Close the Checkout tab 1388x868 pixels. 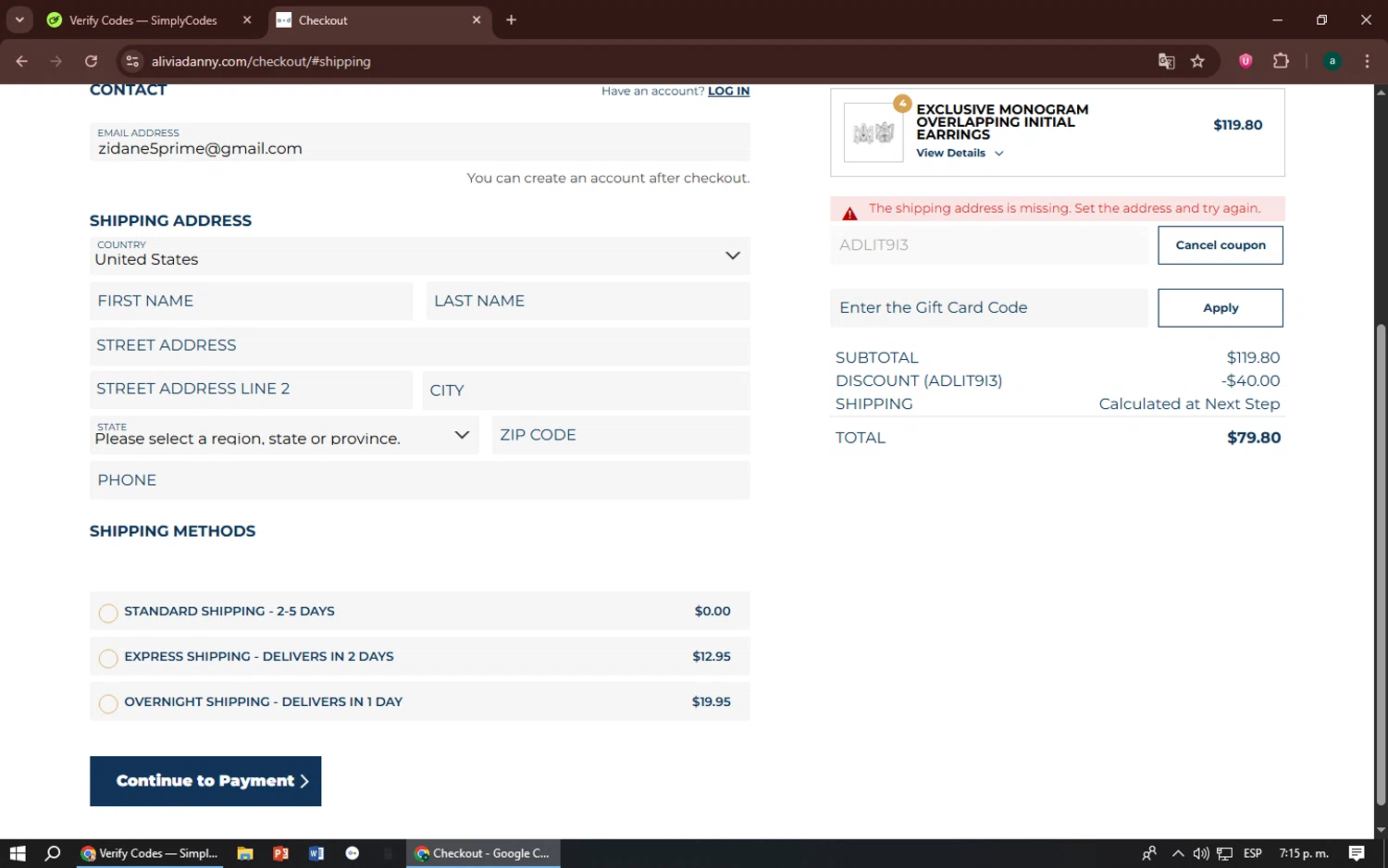coord(477,19)
